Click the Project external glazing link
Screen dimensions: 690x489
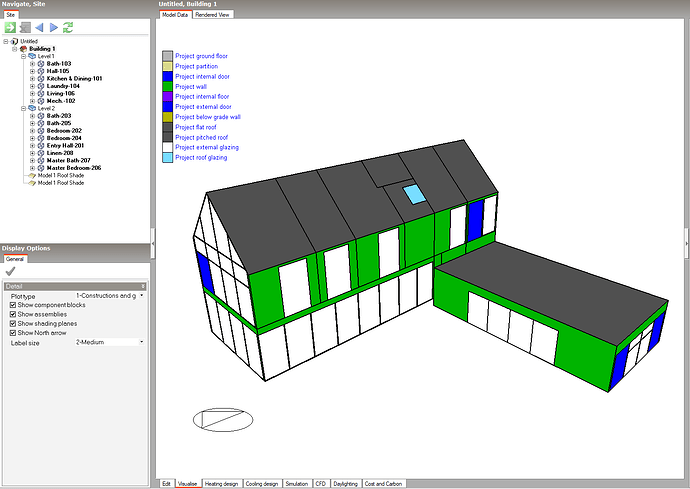pyautogui.click(x=207, y=147)
